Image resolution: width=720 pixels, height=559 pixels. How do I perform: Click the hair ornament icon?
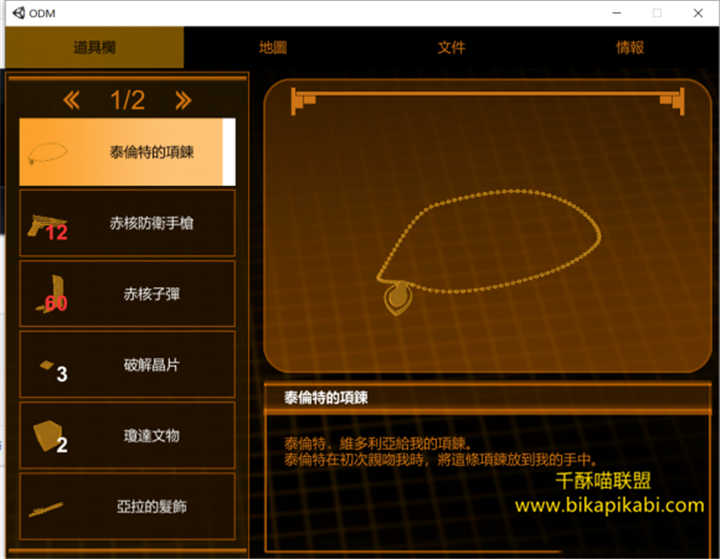coord(47,508)
